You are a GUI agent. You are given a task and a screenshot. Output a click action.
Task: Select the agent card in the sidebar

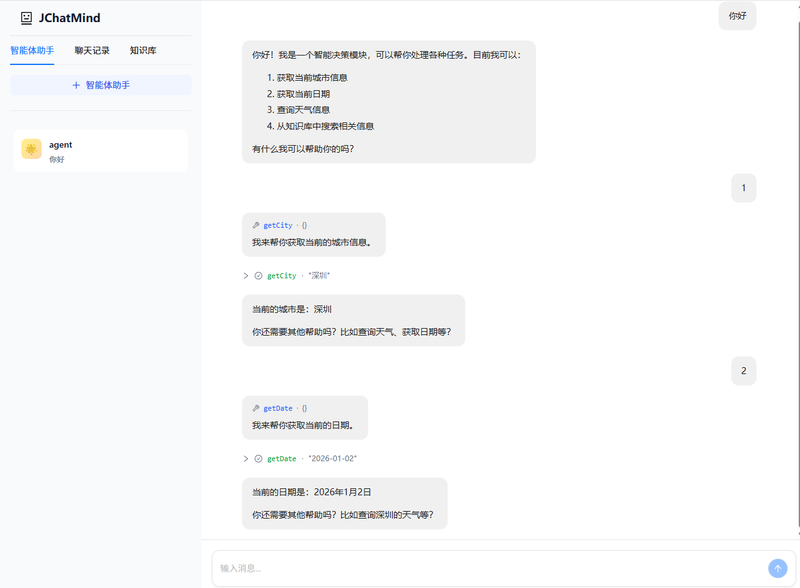tap(101, 151)
